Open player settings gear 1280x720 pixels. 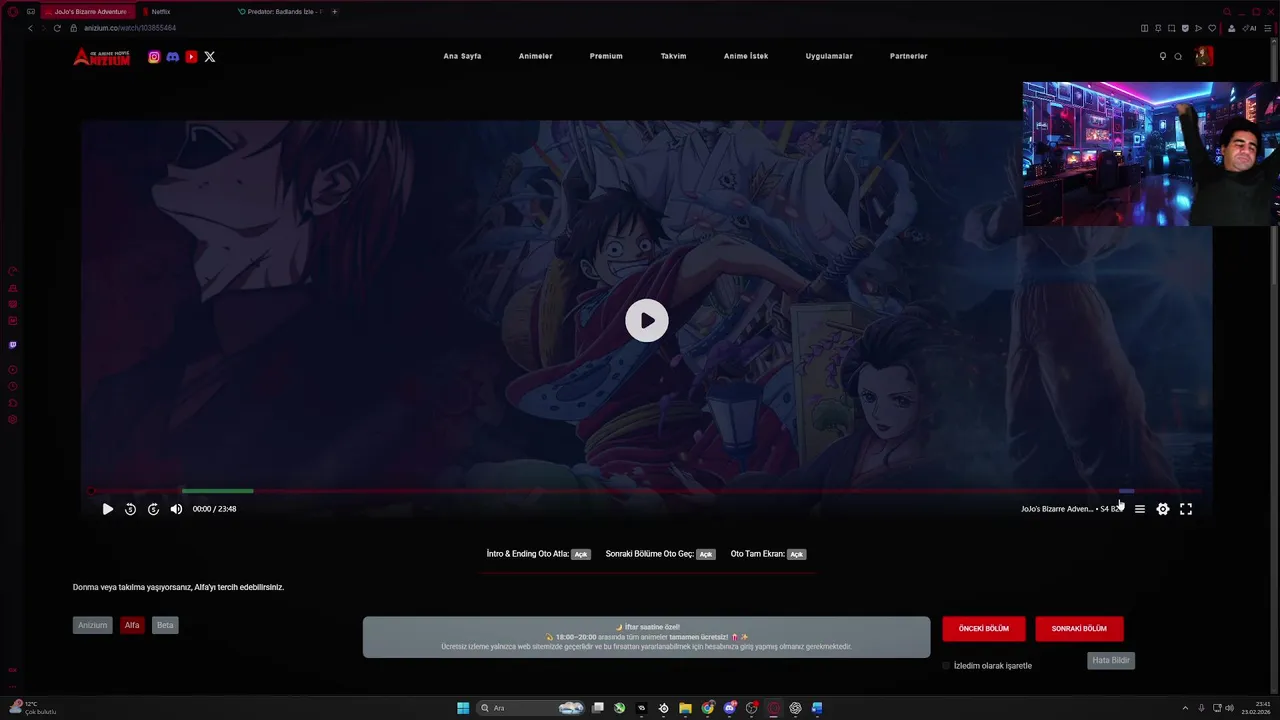pos(1162,509)
